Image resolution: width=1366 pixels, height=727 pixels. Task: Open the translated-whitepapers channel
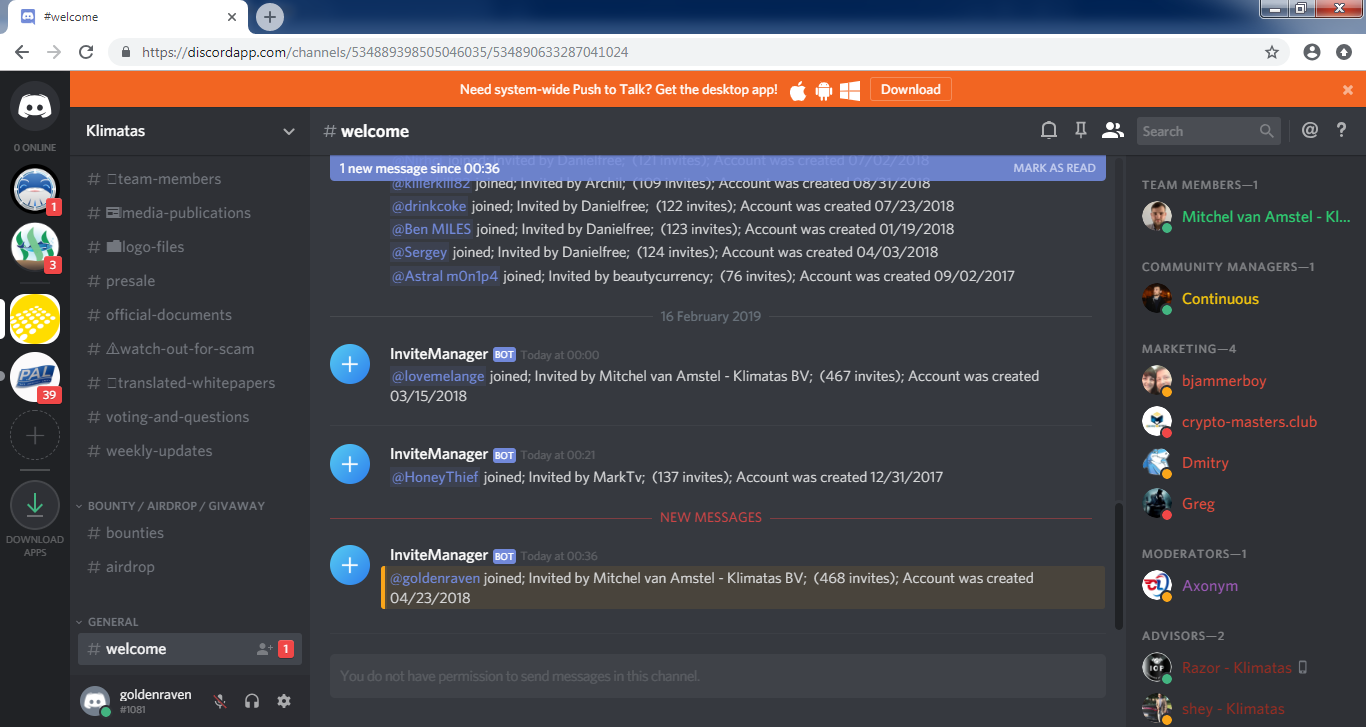190,383
